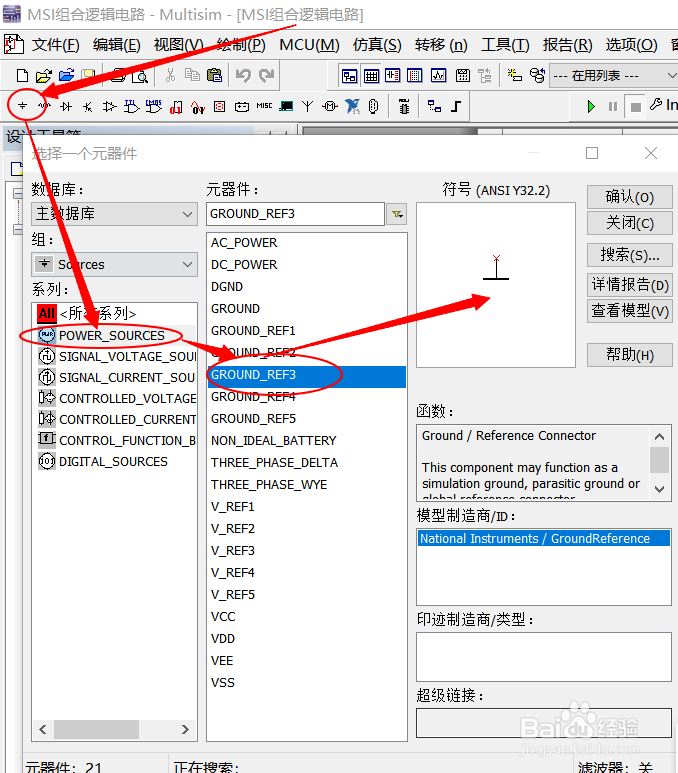Click the Place RF antenna icon
This screenshot has height=773, width=678.
[308, 106]
